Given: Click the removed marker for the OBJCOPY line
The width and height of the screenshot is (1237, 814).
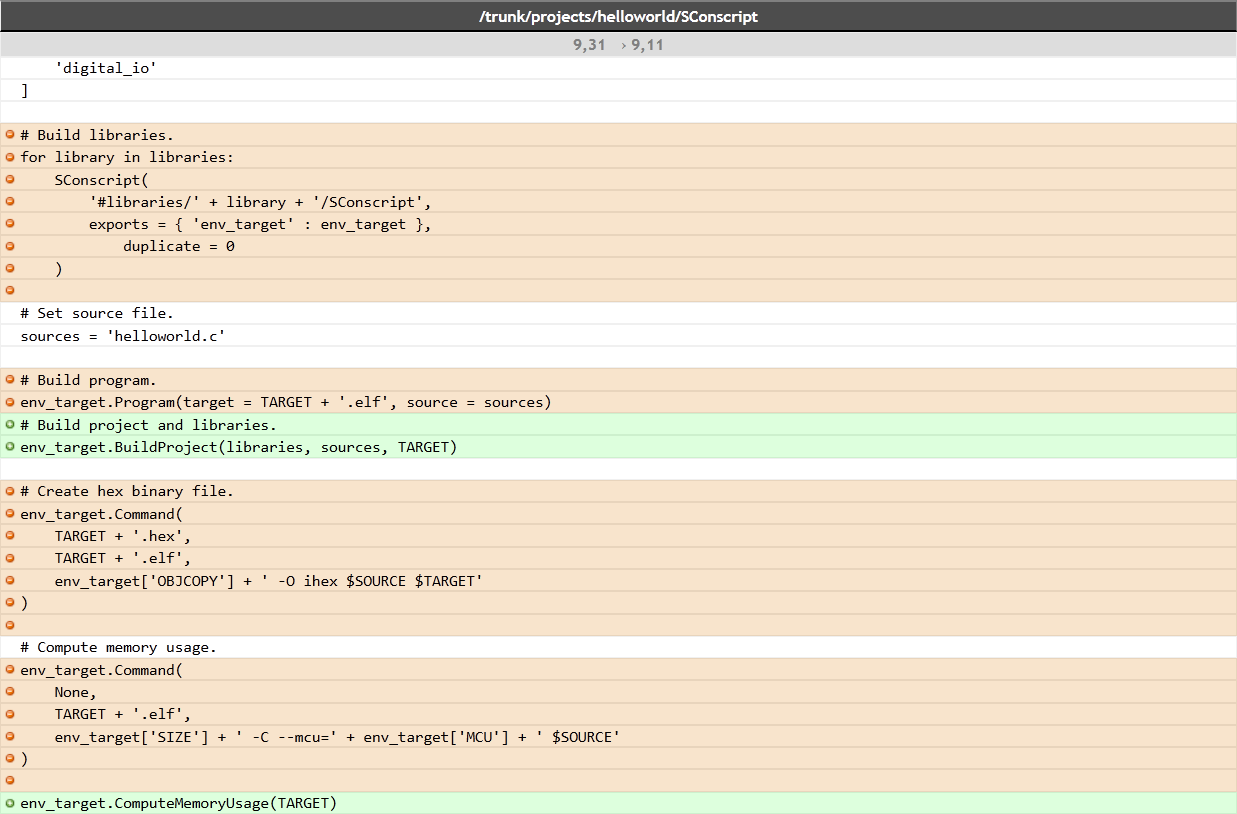Looking at the screenshot, I should (x=10, y=580).
